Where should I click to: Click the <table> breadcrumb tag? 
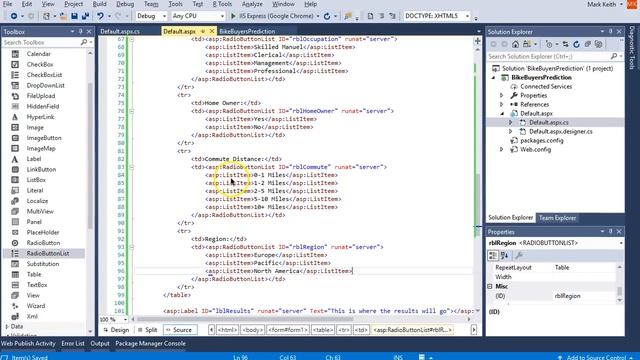click(x=323, y=330)
